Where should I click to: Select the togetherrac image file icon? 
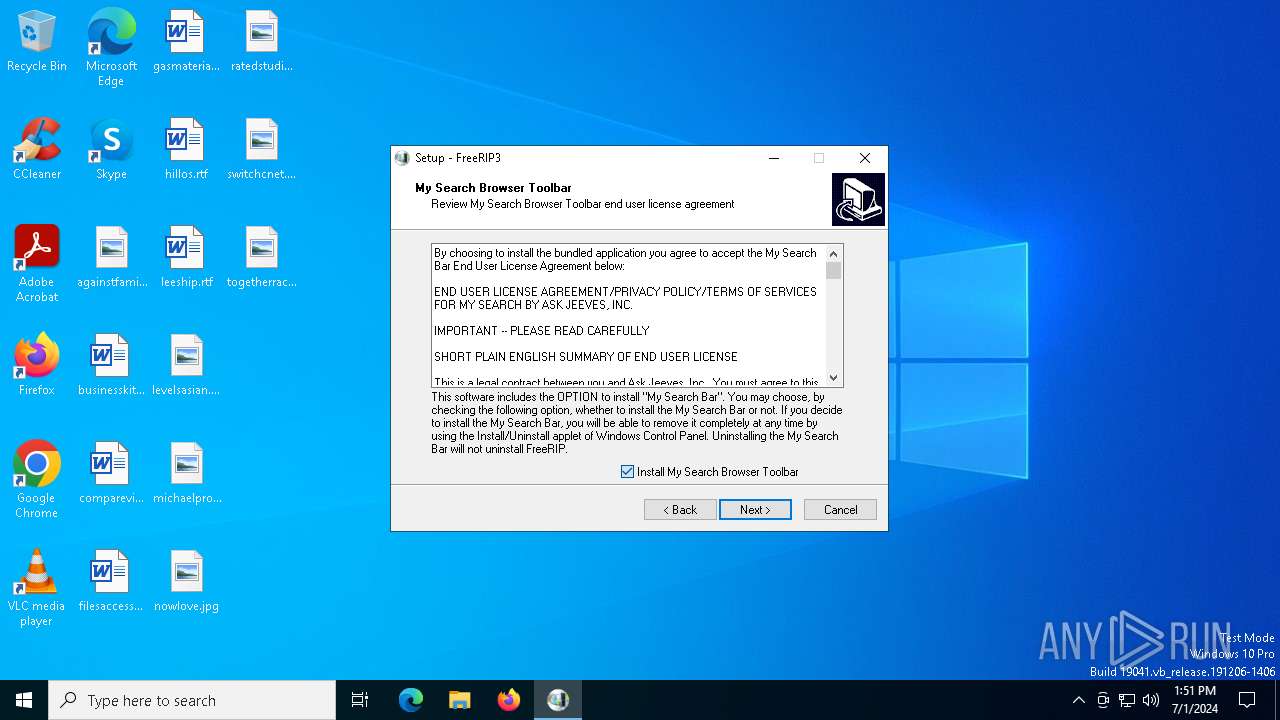pos(261,258)
